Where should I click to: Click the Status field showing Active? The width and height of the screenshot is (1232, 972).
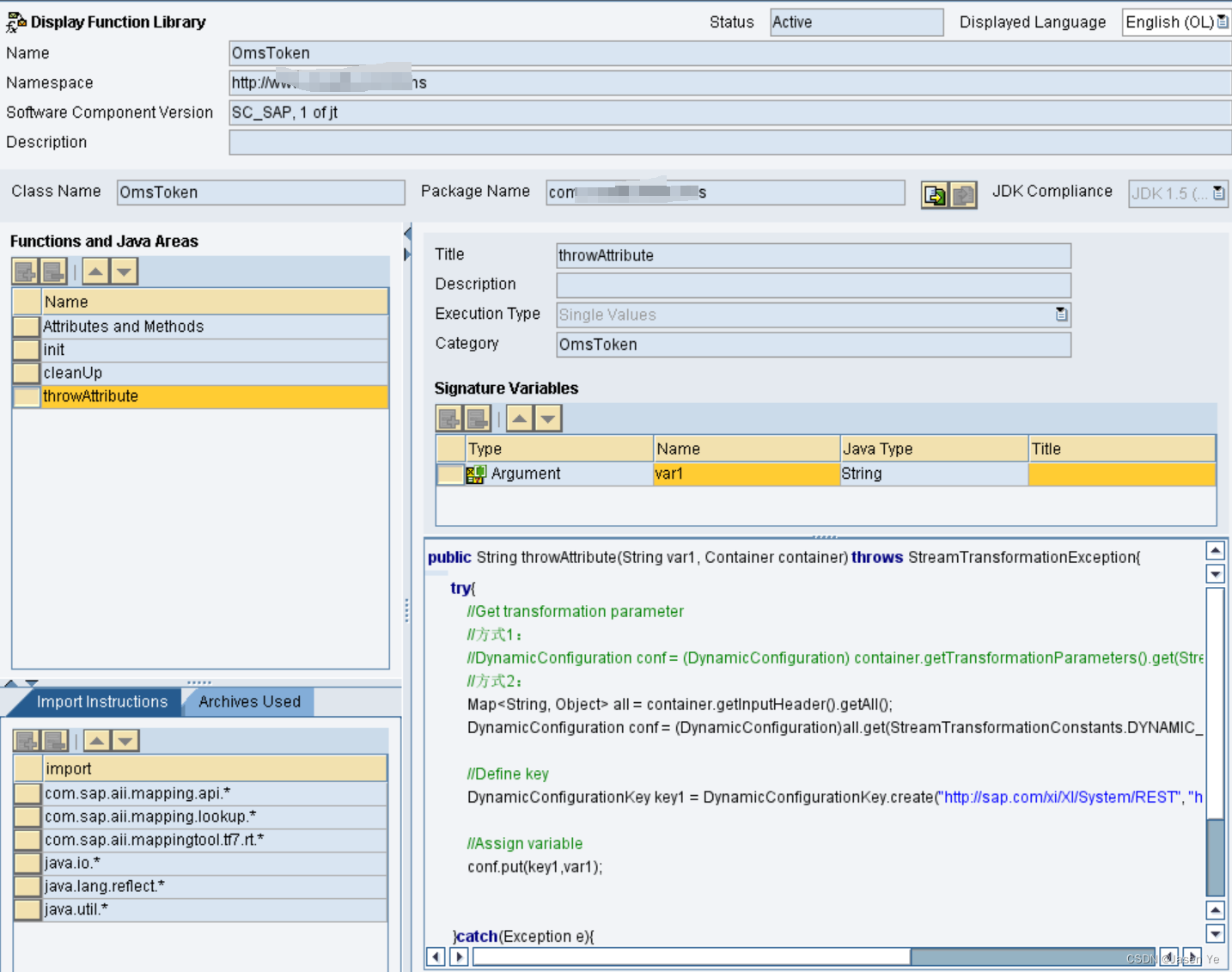click(x=857, y=22)
